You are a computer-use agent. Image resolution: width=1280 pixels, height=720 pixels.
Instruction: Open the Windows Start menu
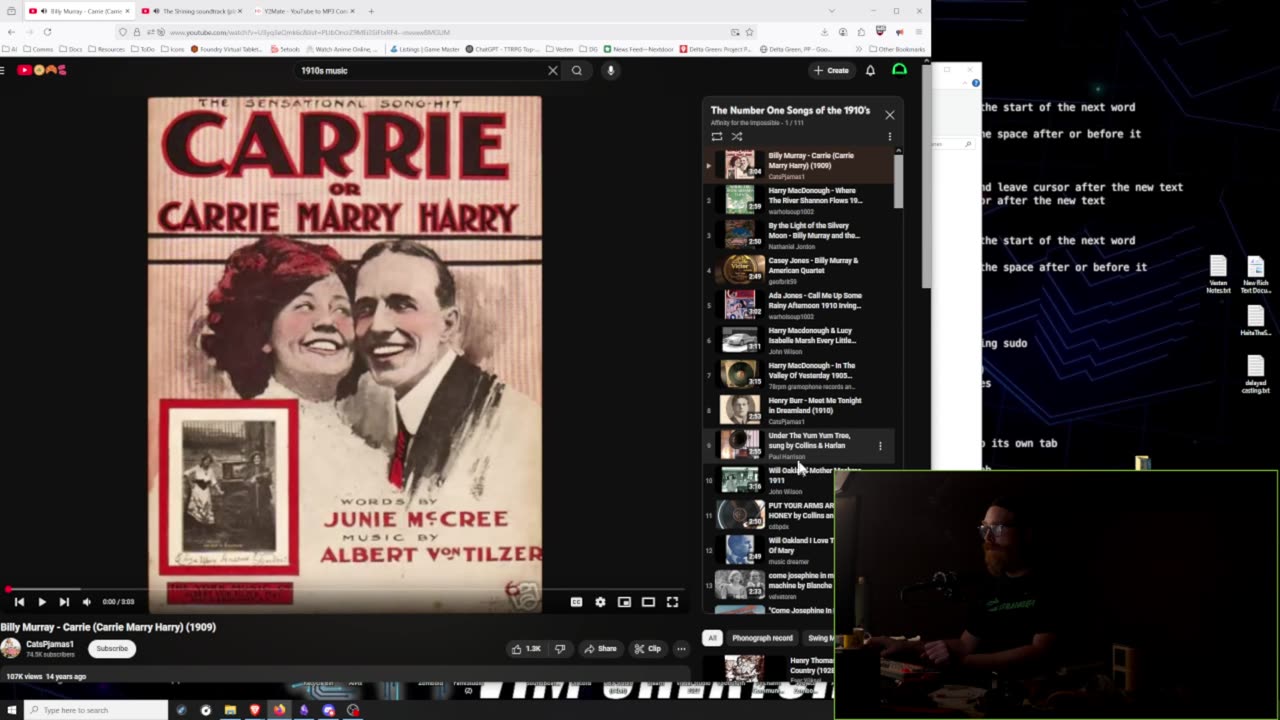(x=11, y=710)
